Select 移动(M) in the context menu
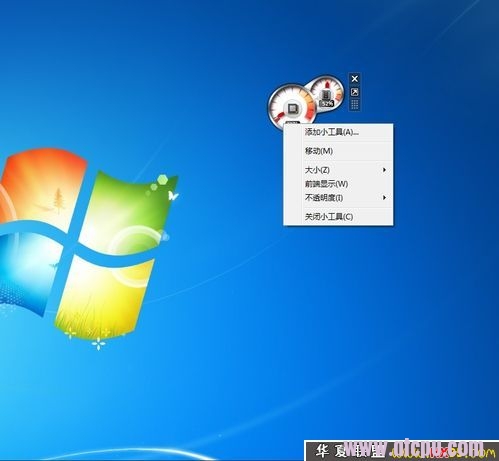 [338, 151]
